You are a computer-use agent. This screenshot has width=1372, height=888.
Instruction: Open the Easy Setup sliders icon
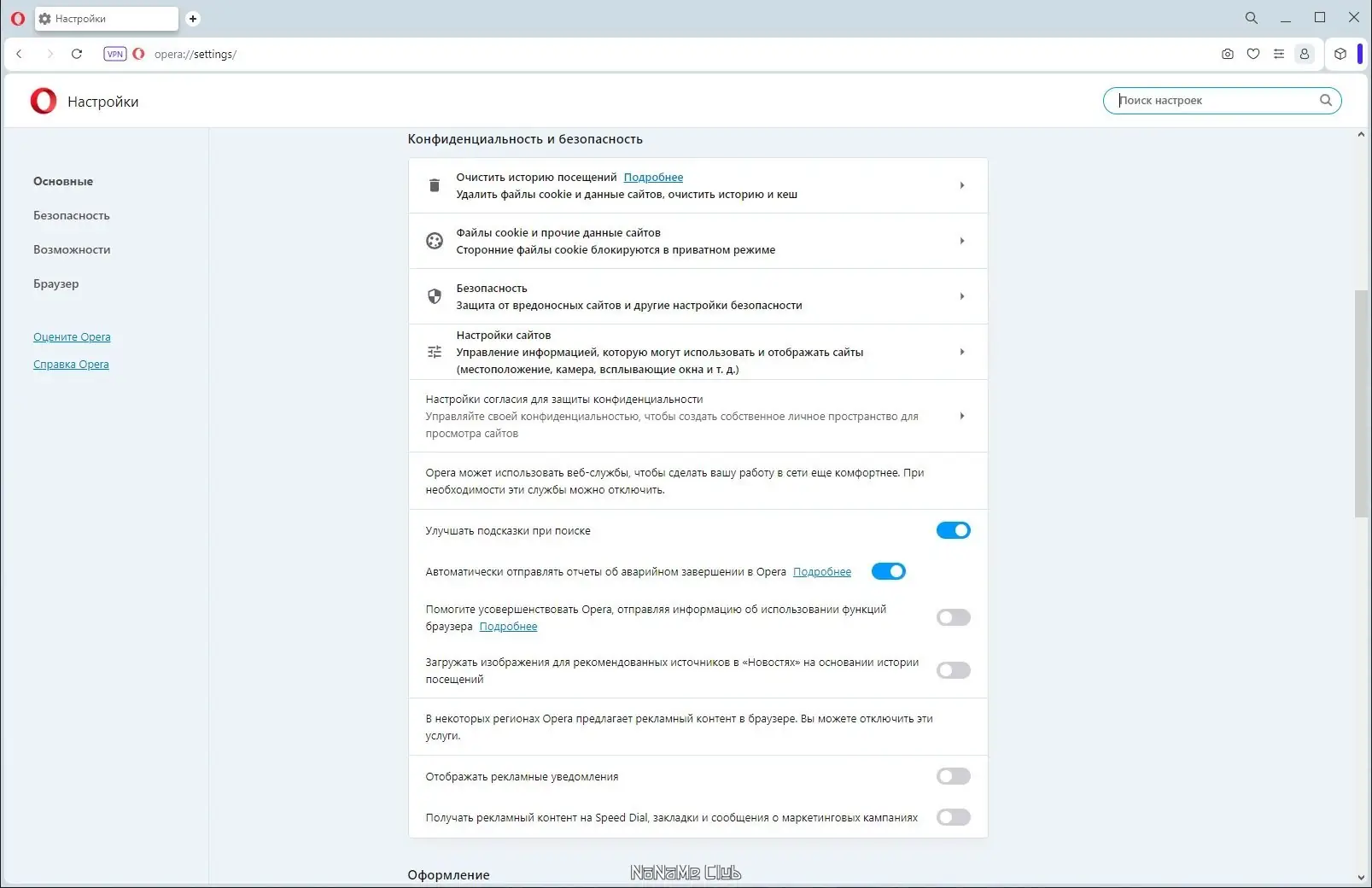pos(1279,54)
